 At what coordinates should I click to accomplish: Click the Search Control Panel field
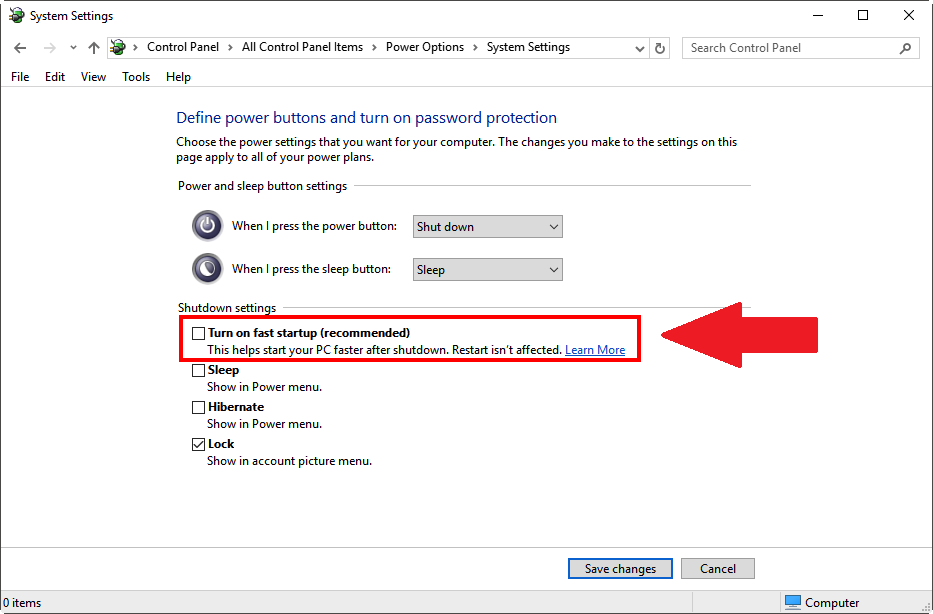790,48
